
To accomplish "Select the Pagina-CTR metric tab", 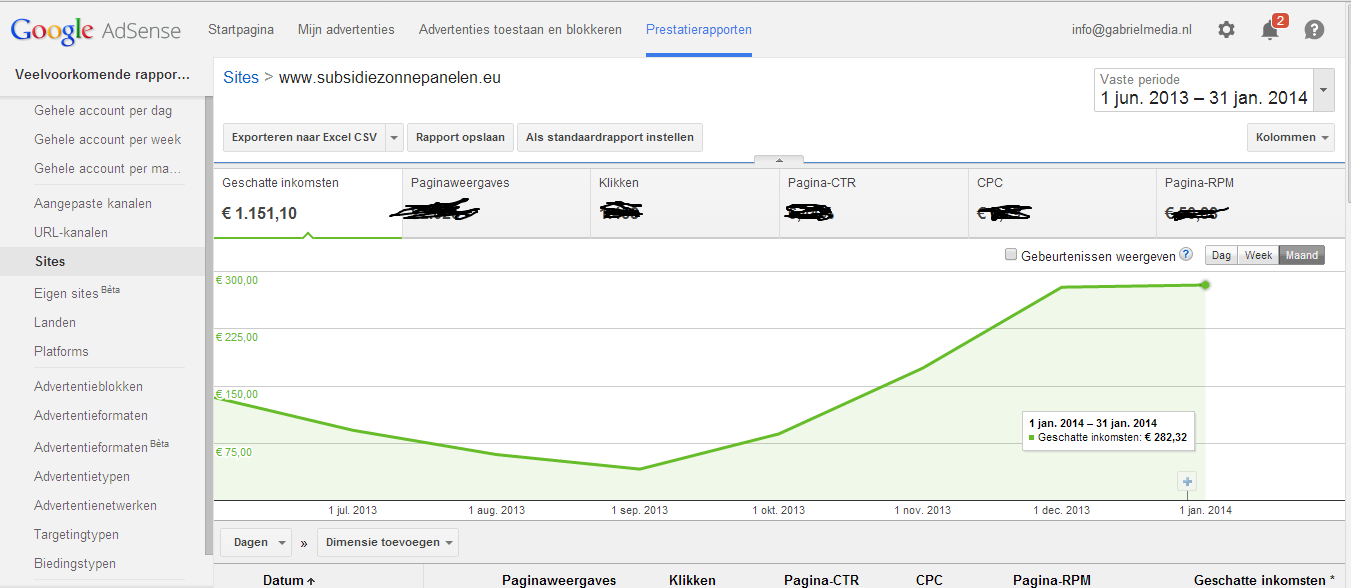I will click(874, 203).
